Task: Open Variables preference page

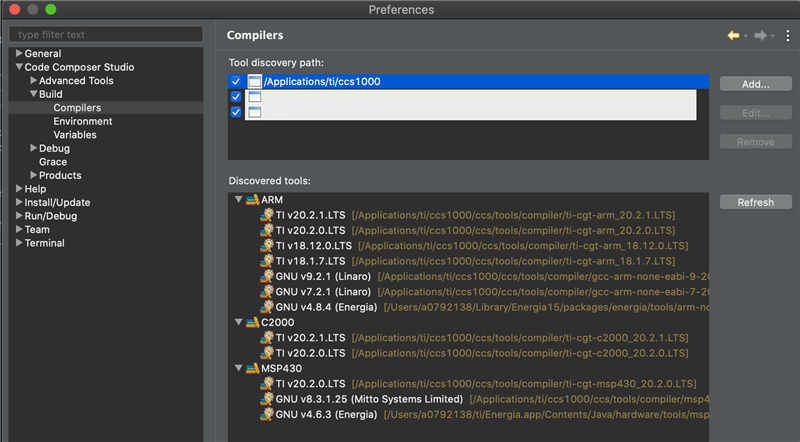Action: pos(75,135)
